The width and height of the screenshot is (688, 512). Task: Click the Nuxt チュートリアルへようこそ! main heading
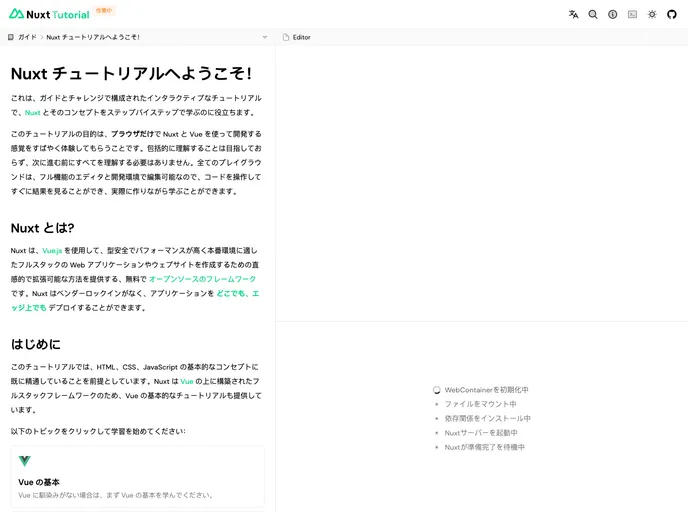click(131, 73)
